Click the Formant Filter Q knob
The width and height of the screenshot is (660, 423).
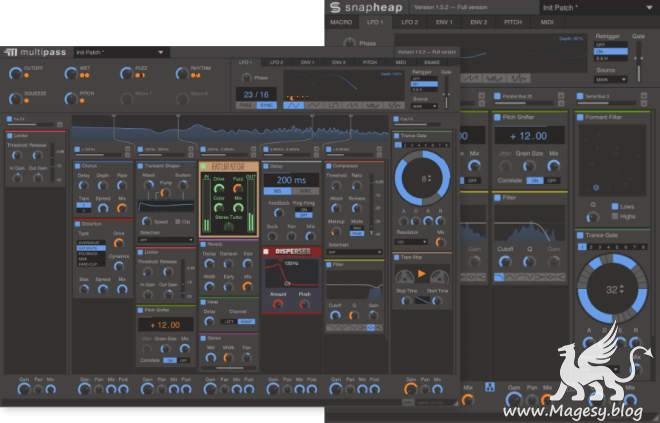pos(593,217)
